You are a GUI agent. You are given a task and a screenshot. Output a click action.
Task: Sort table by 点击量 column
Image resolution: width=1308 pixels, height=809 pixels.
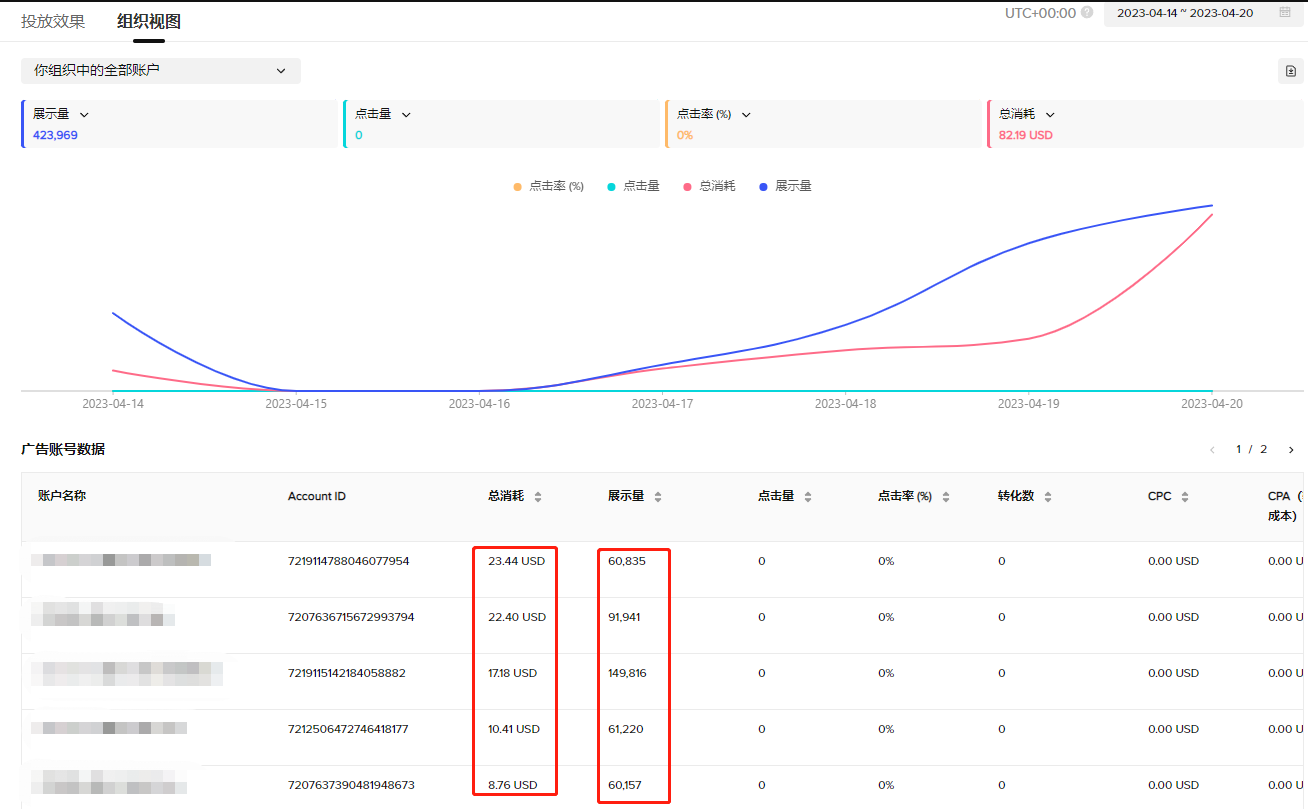tap(808, 497)
